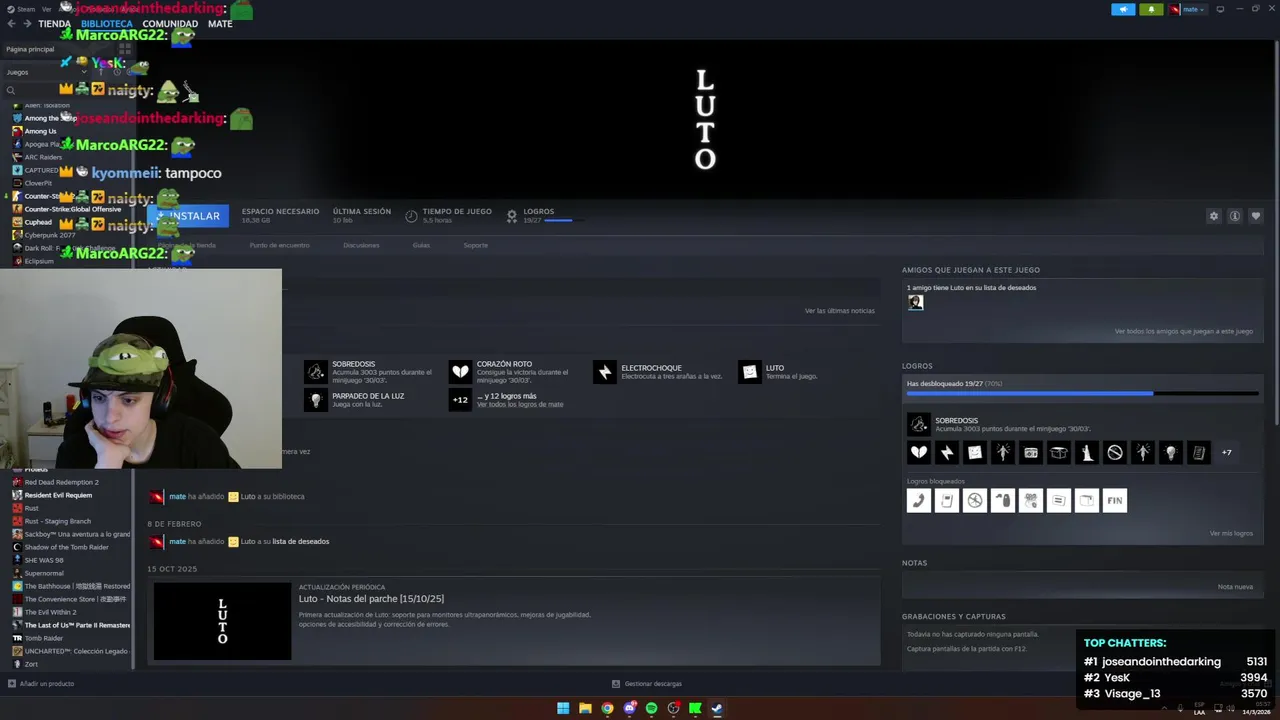Open Spotify from the taskbar
Viewport: 1280px width, 720px height.
tap(651, 708)
